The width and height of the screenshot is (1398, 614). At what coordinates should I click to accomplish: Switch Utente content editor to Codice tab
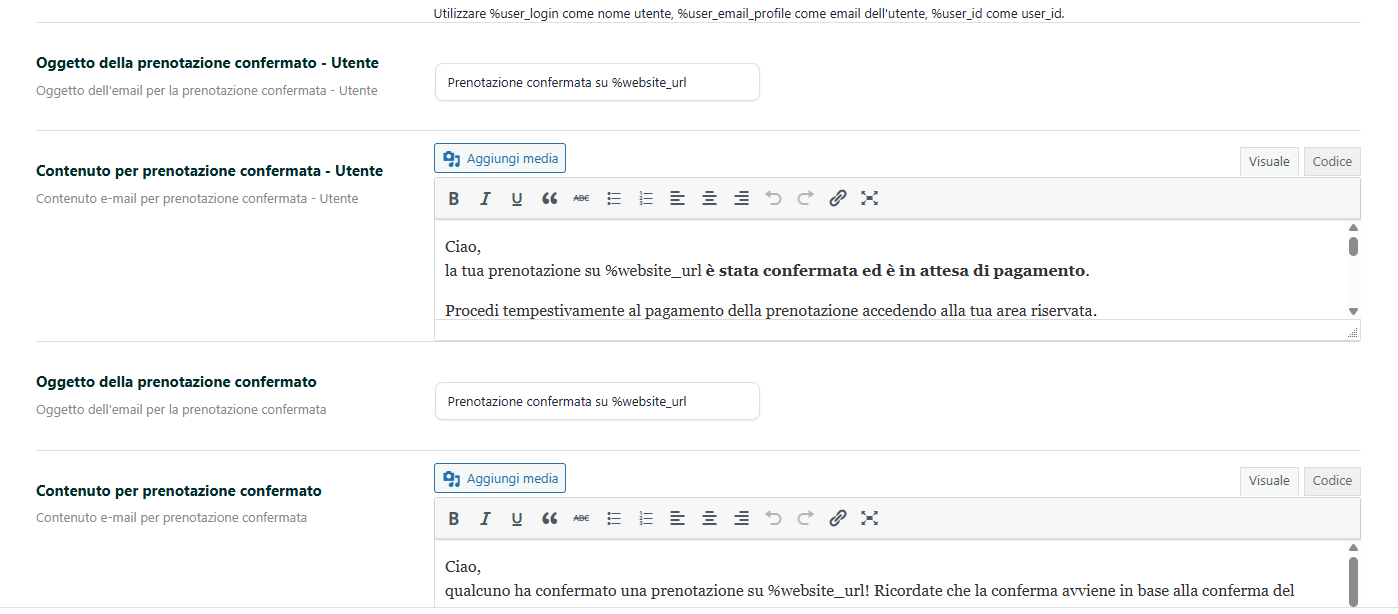click(x=1332, y=162)
